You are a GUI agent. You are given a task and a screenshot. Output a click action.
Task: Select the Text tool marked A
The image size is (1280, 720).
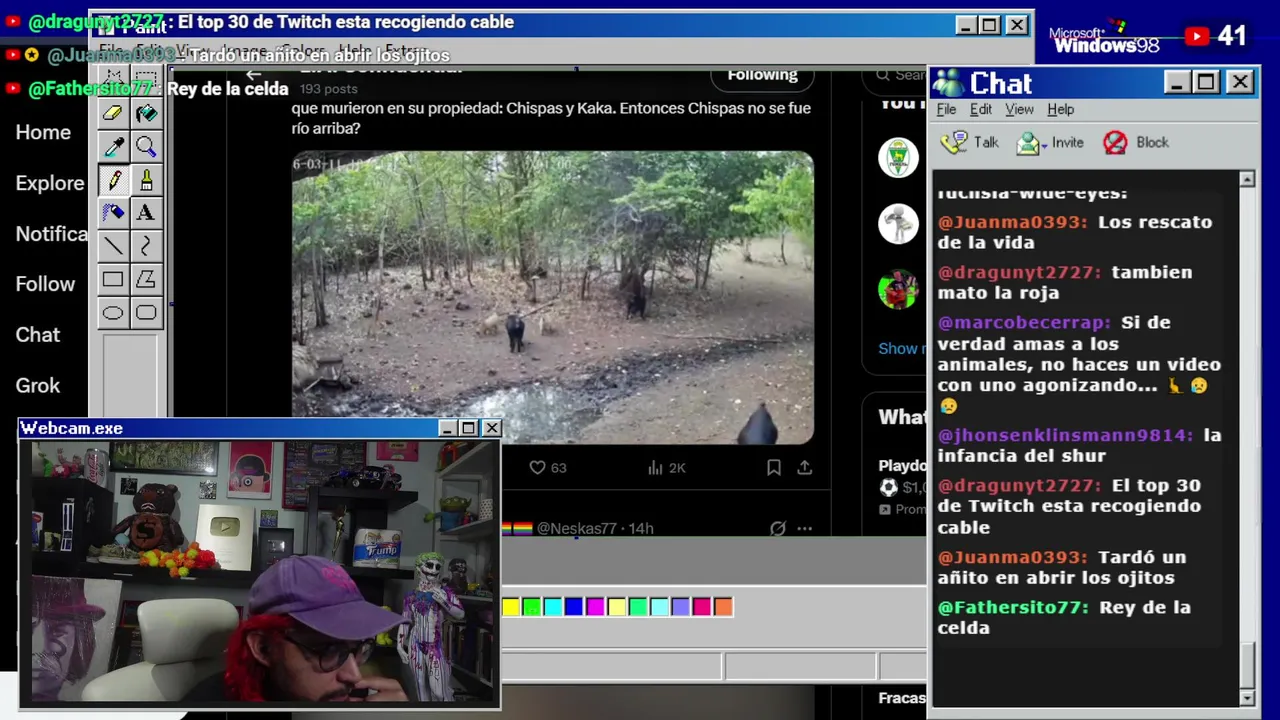pos(146,213)
